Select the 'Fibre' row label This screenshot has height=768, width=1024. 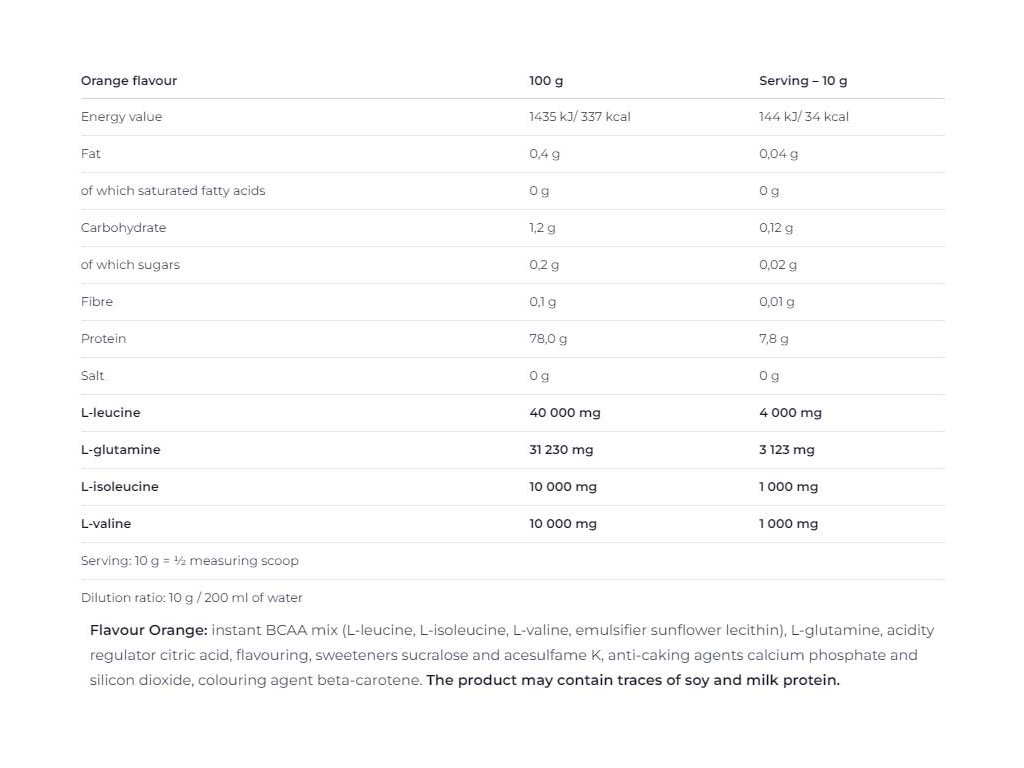point(97,302)
